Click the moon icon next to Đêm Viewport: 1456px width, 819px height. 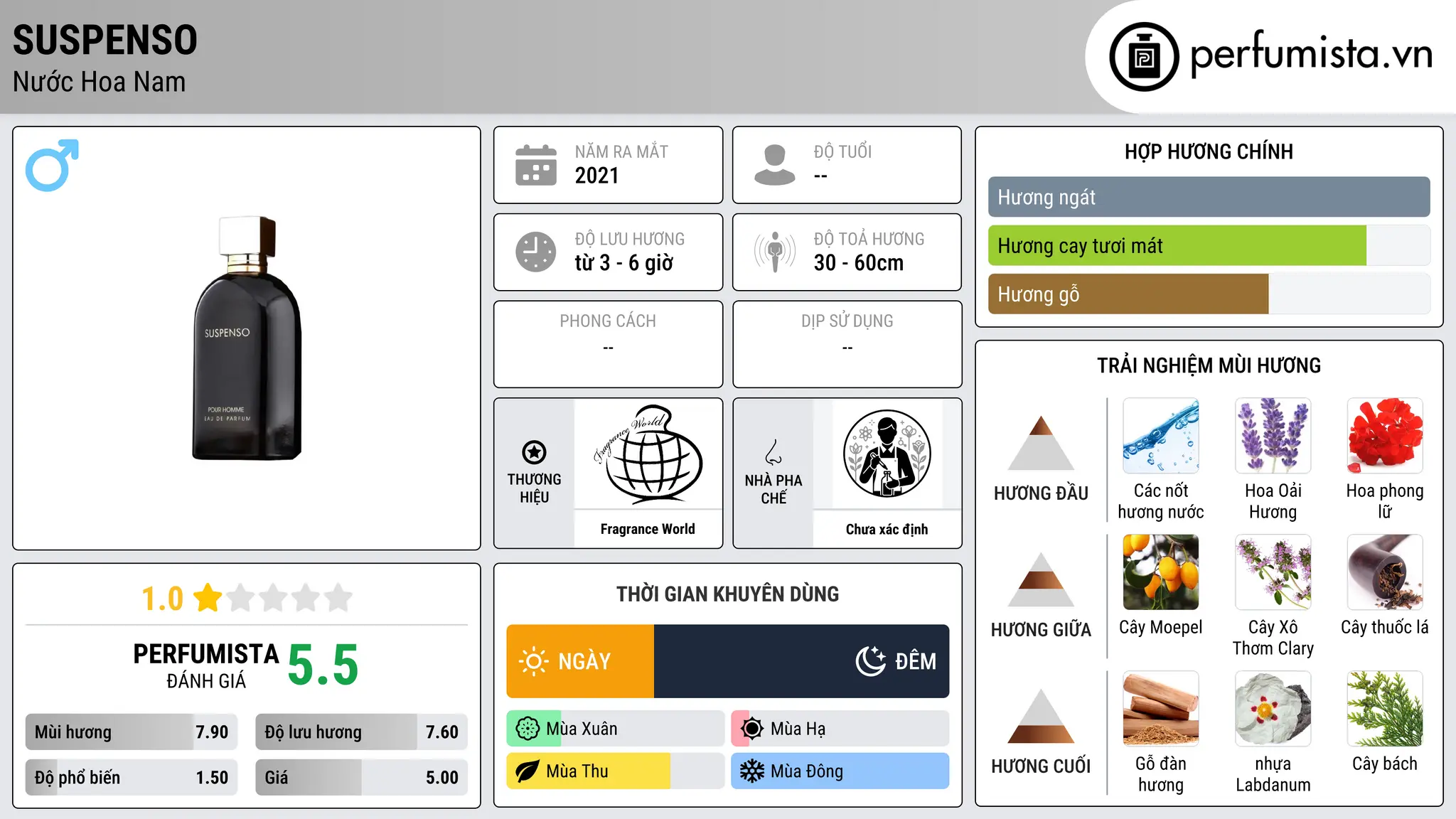point(871,661)
